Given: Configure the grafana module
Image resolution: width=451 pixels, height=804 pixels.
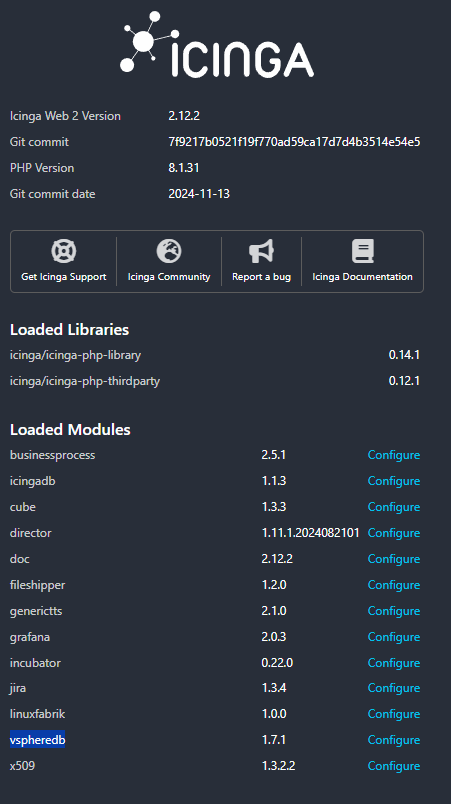Looking at the screenshot, I should tap(394, 637).
